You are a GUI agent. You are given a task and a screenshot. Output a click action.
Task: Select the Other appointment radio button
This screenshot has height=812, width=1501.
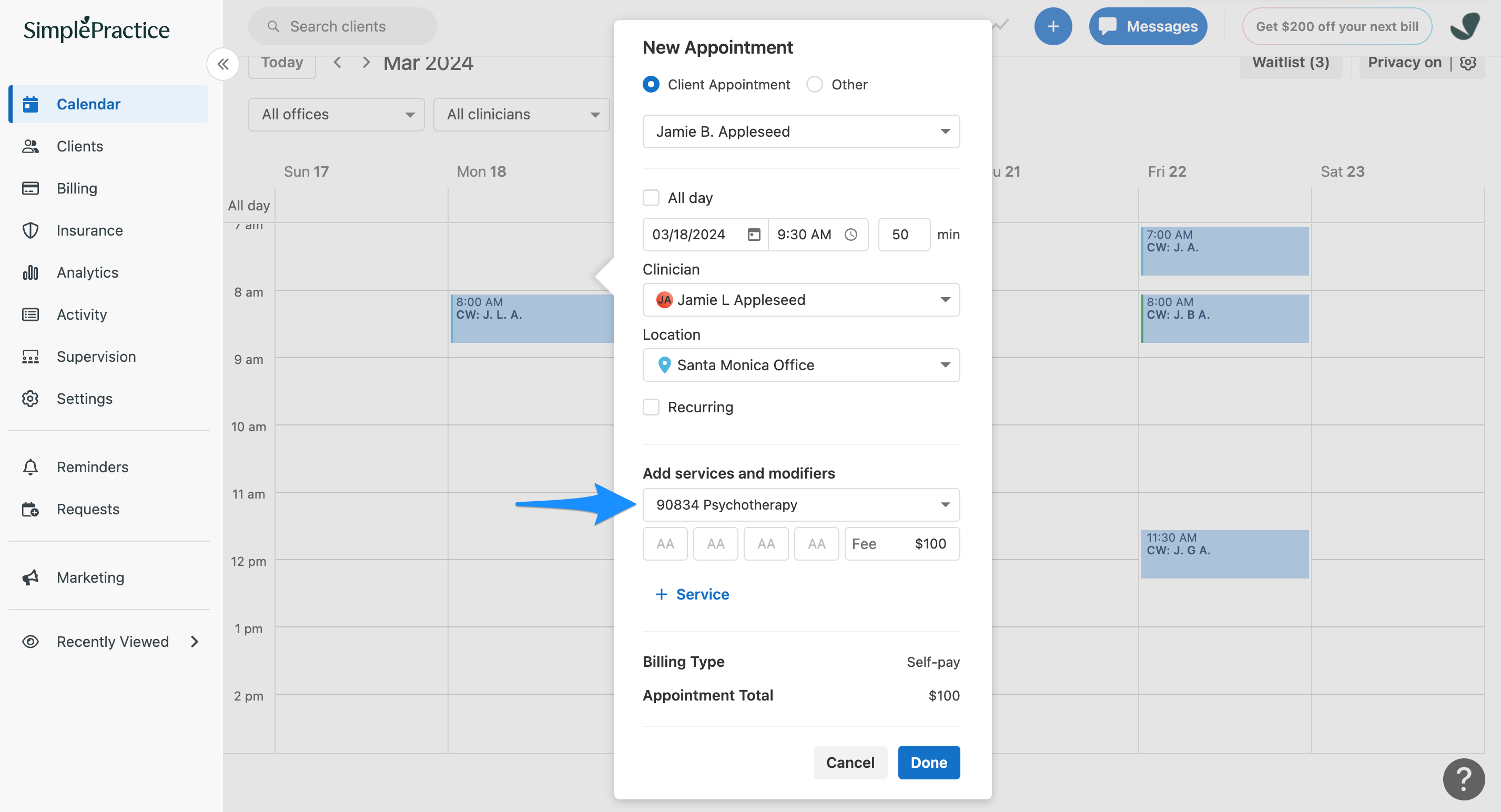(x=814, y=85)
